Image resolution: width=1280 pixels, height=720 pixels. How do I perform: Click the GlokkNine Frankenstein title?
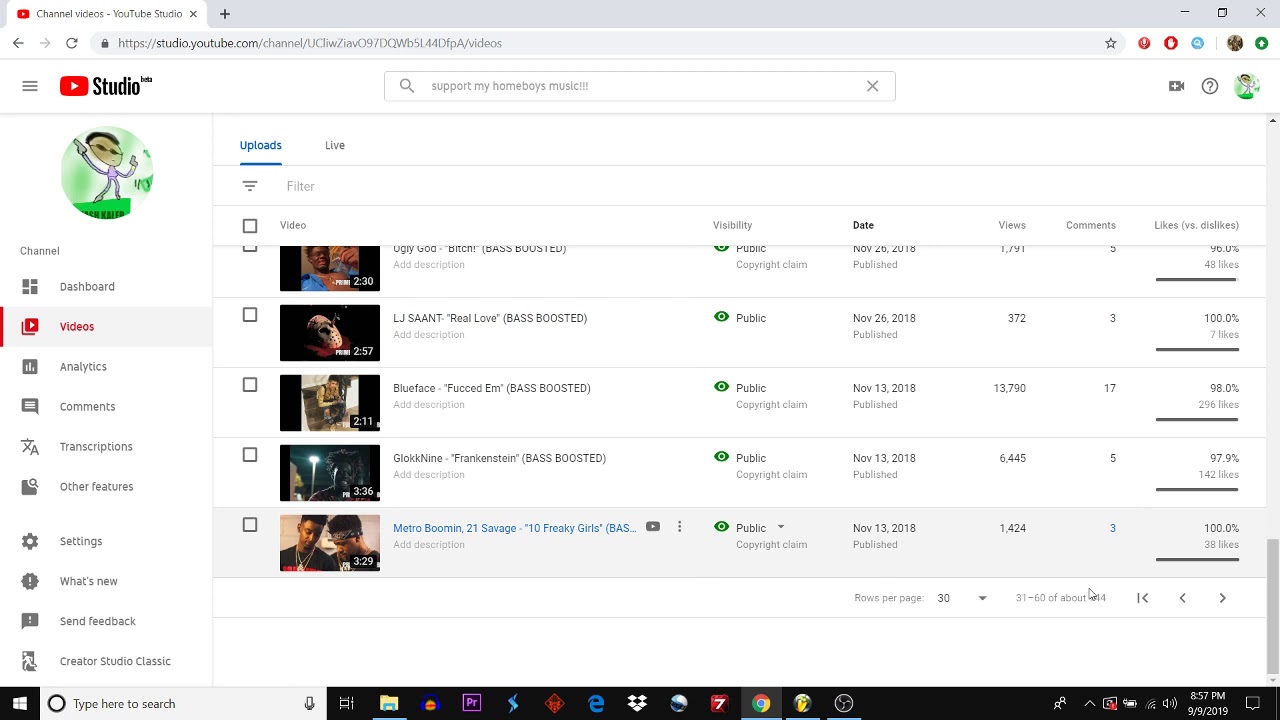(499, 458)
